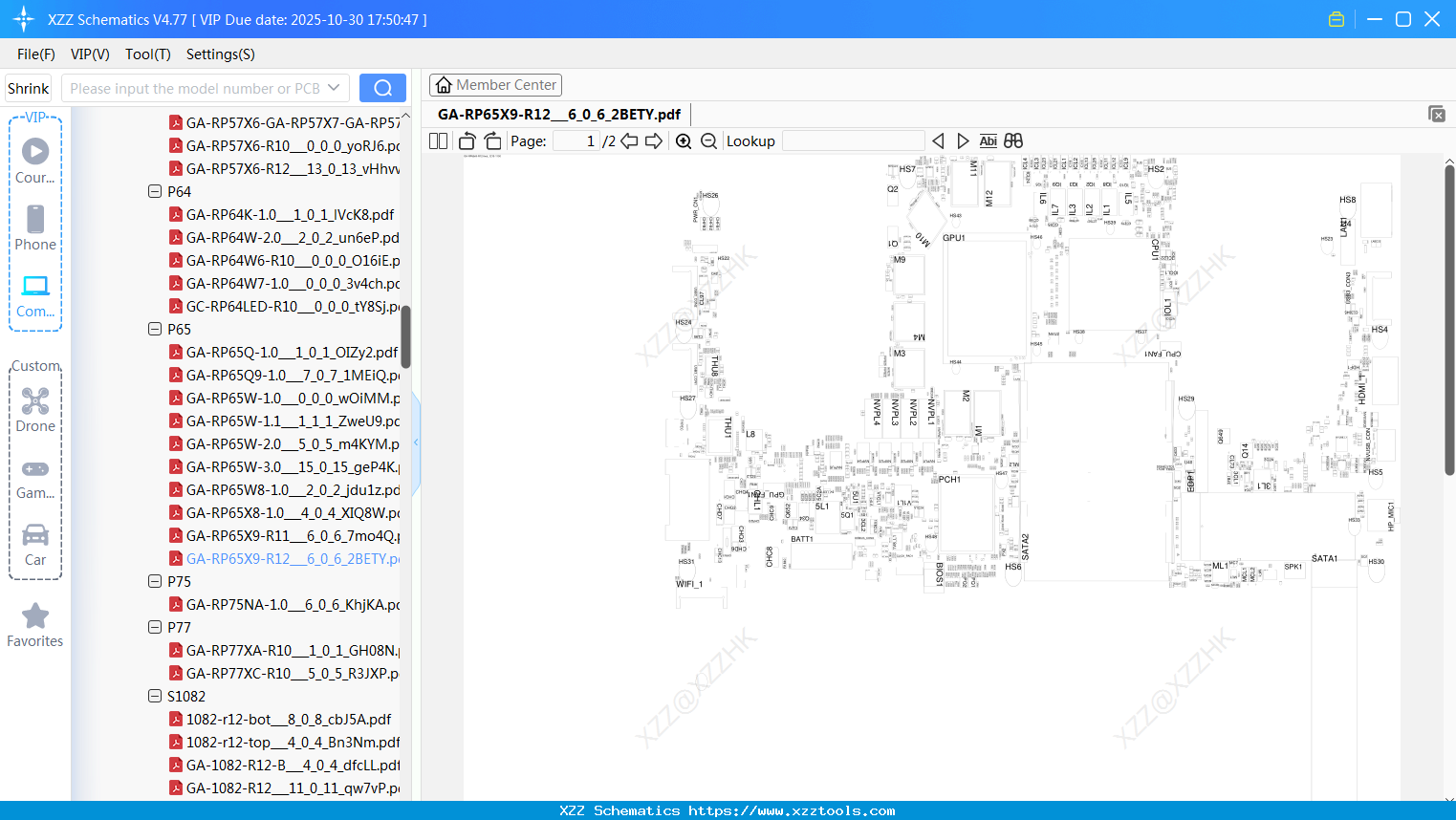Open the Courses sidebar category
1456x820 pixels.
tap(35, 161)
